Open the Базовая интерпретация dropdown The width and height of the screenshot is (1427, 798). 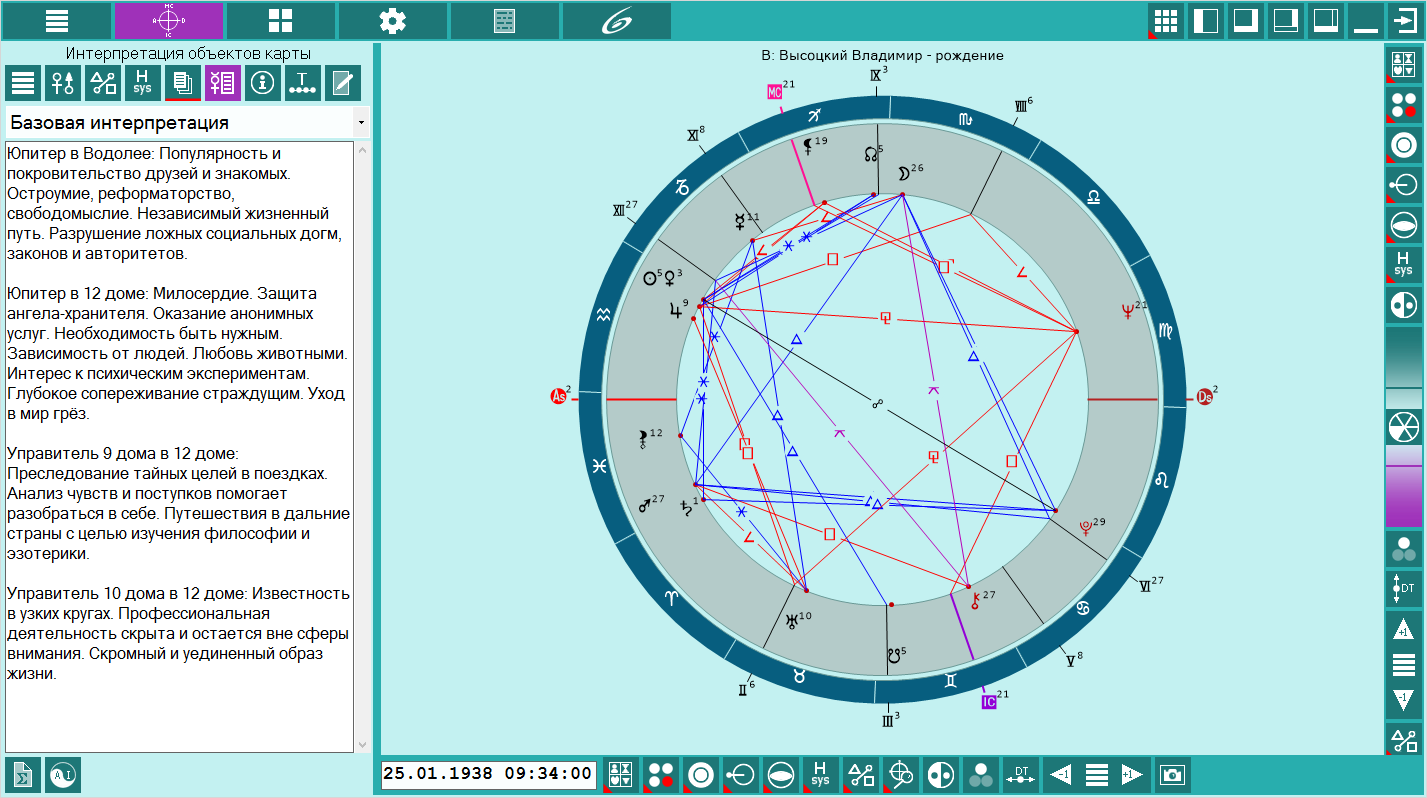pos(188,123)
